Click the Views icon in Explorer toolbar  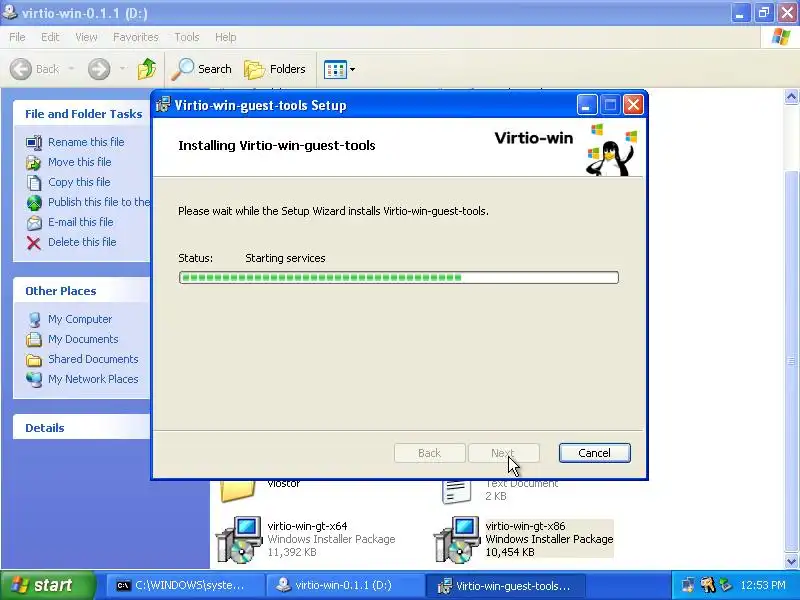coord(335,69)
